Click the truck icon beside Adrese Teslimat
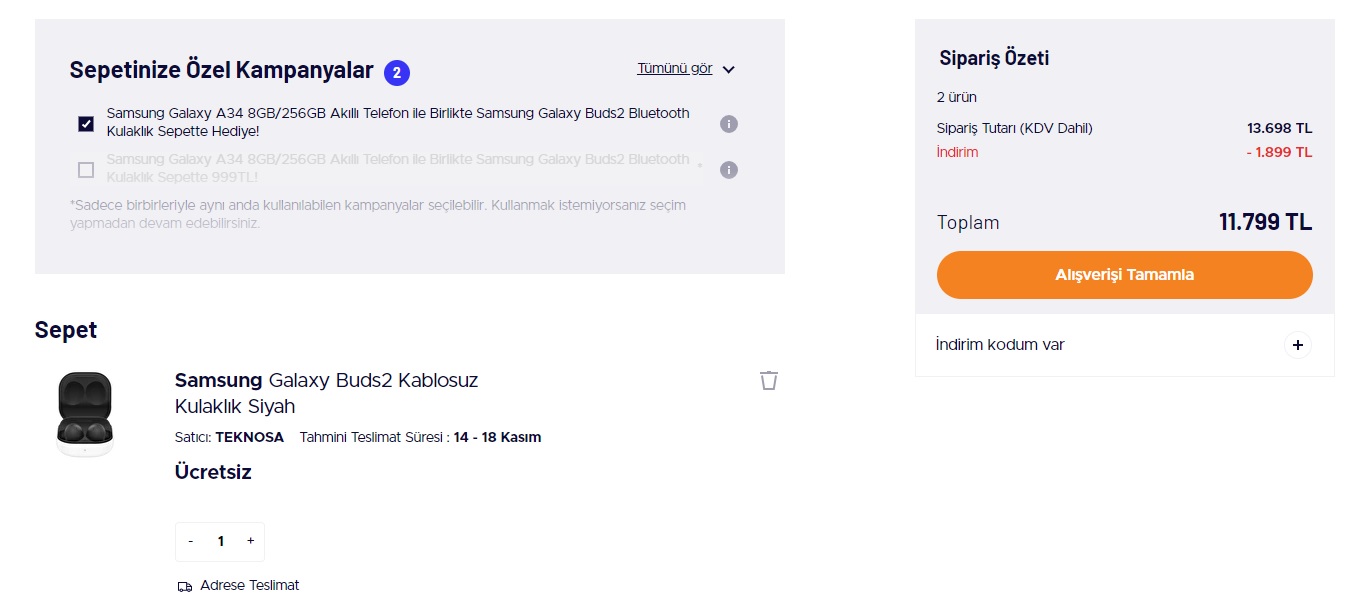 tap(184, 586)
